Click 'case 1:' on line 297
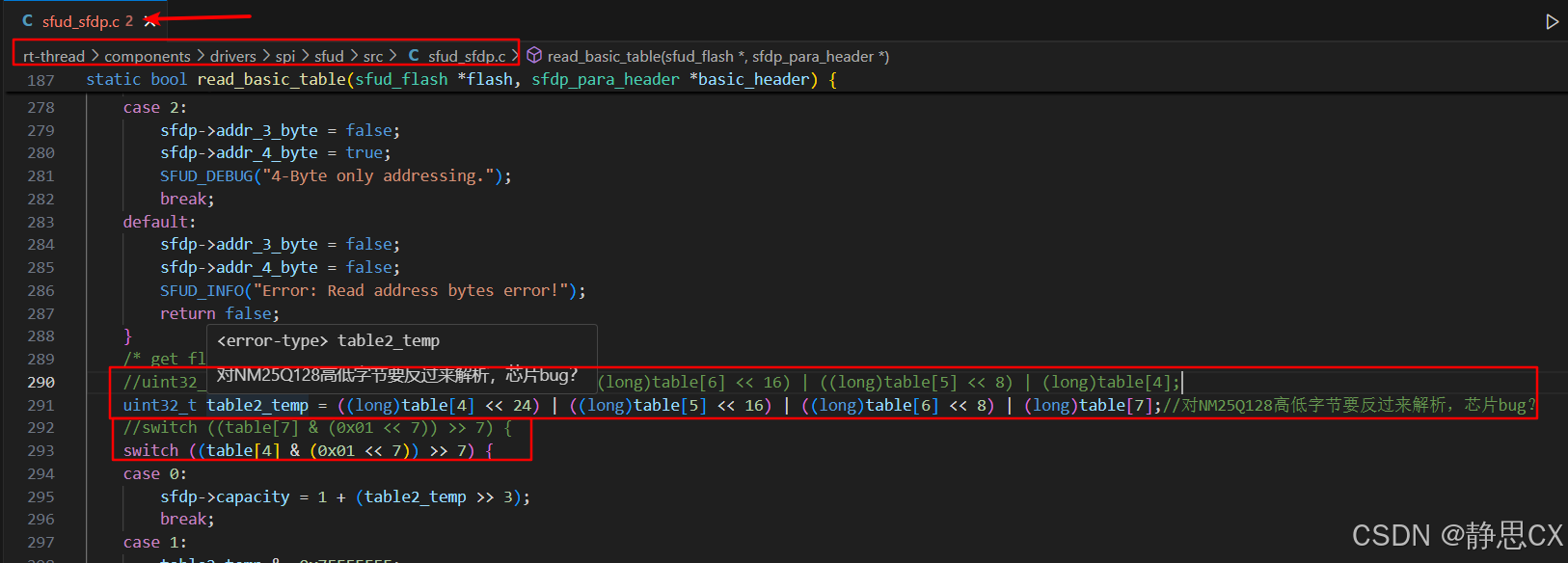 point(155,543)
